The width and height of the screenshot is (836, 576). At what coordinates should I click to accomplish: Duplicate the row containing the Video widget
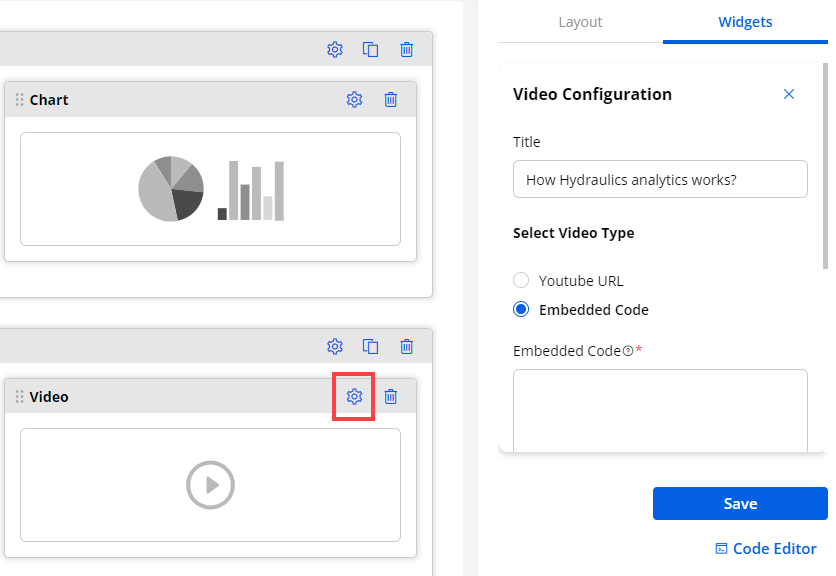[370, 347]
